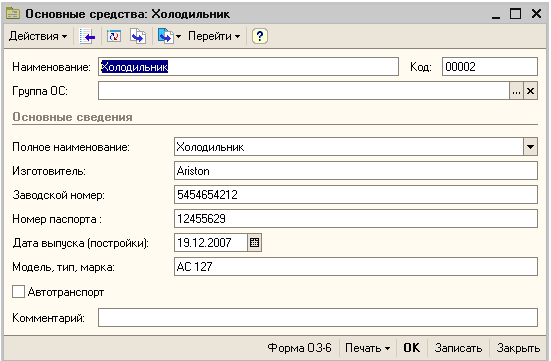Click the find in list toolbar icon
551x361 pixels.
(x=87, y=36)
